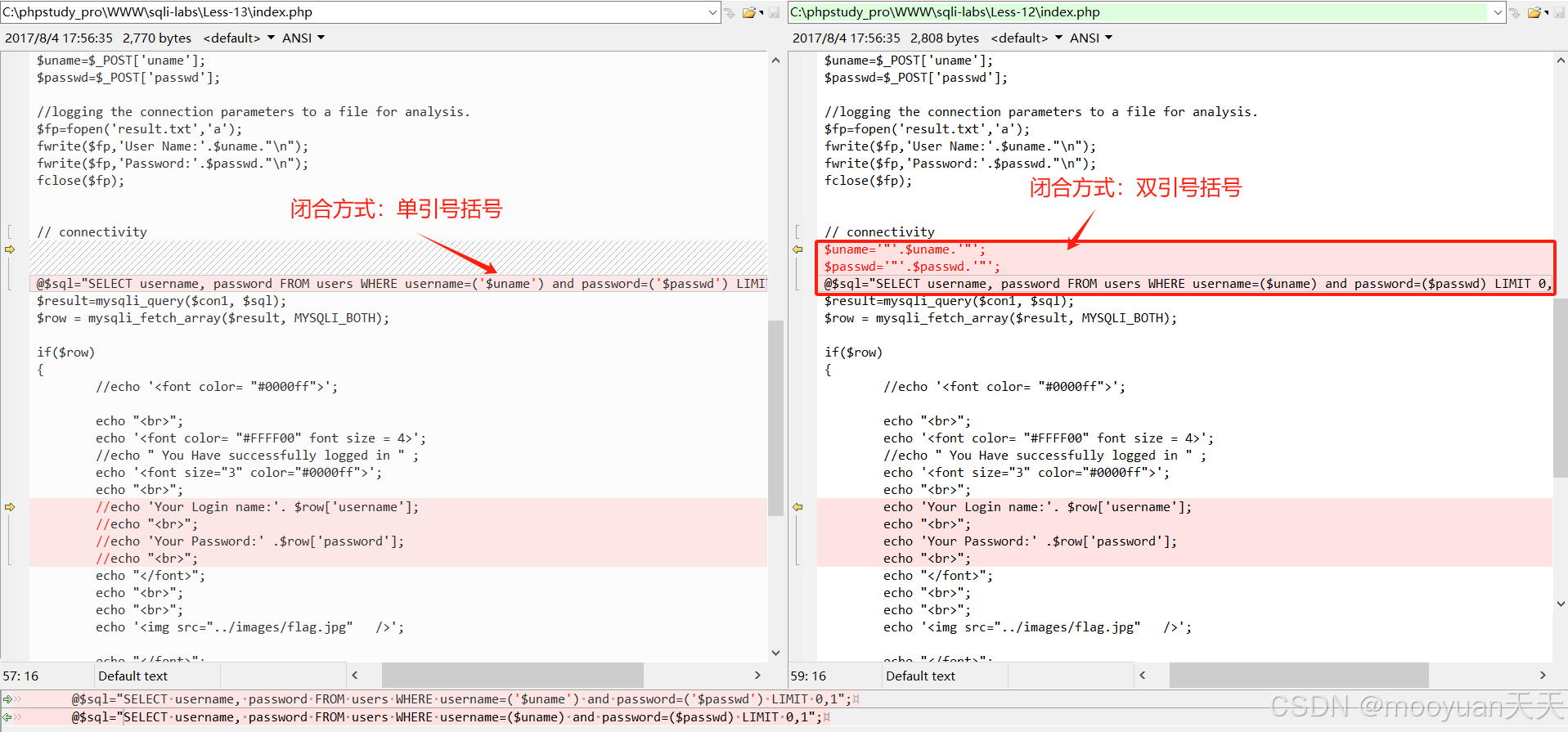Click left pane vertical scrollbar down arrow
Image resolution: width=1568 pixels, height=732 pixels.
(775, 653)
